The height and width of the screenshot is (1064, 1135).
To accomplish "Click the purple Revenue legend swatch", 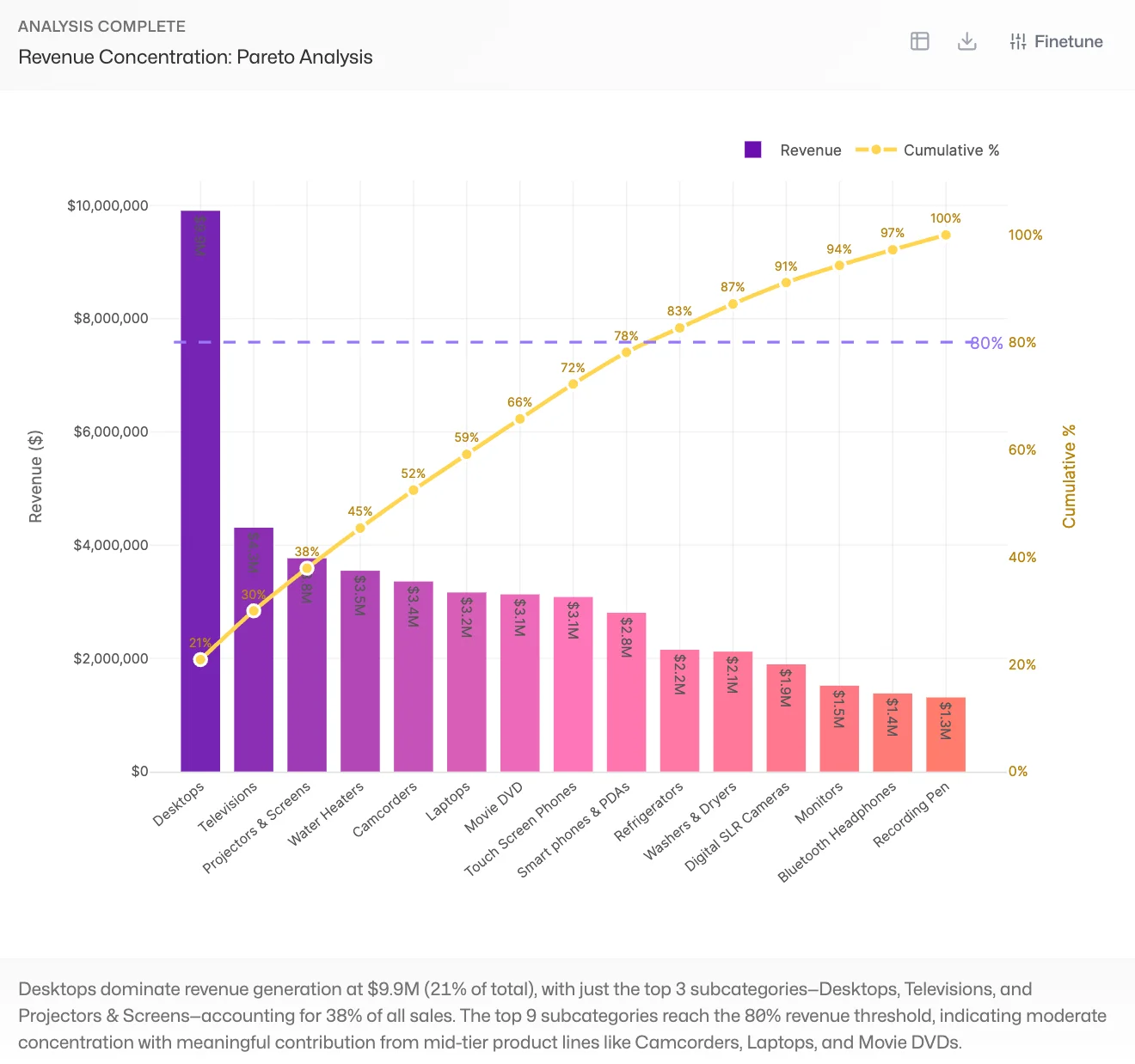I will coord(753,150).
